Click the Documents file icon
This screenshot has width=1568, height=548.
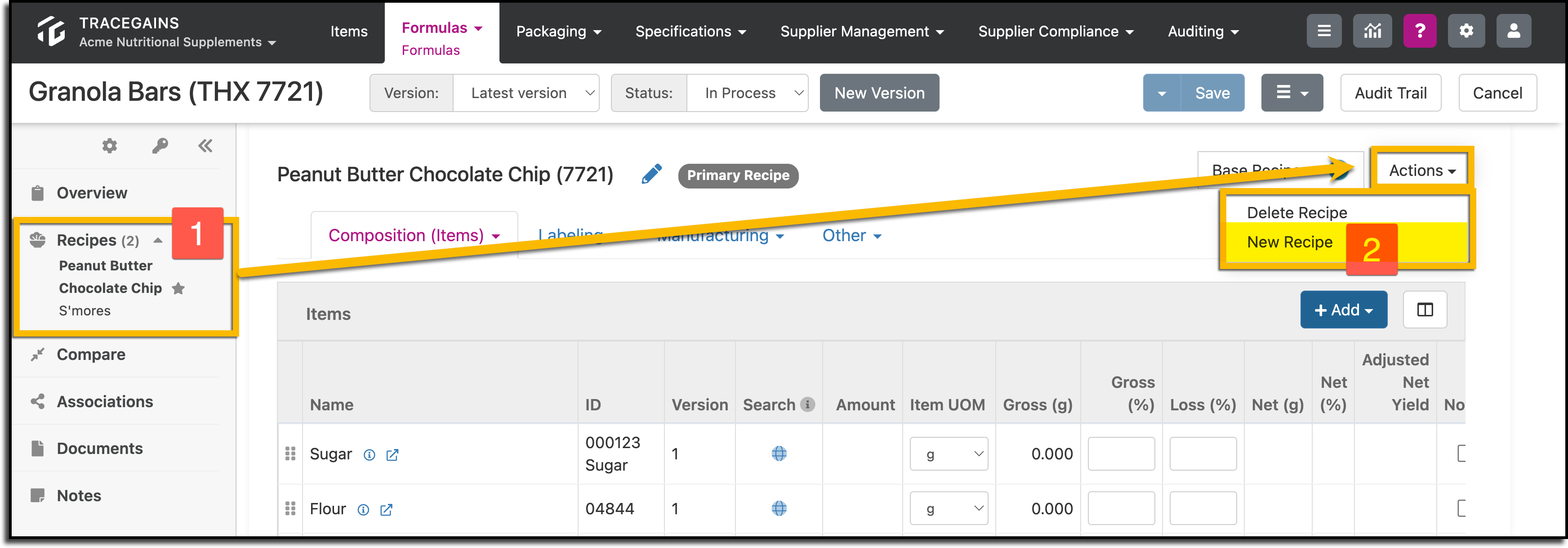[38, 448]
